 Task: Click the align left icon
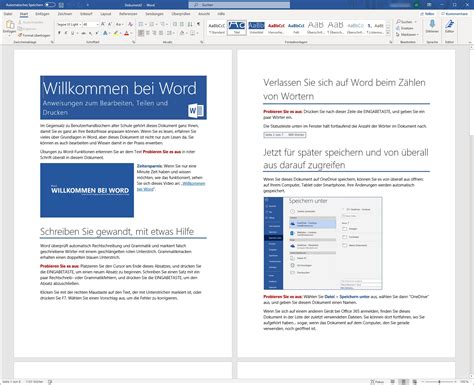(141, 33)
